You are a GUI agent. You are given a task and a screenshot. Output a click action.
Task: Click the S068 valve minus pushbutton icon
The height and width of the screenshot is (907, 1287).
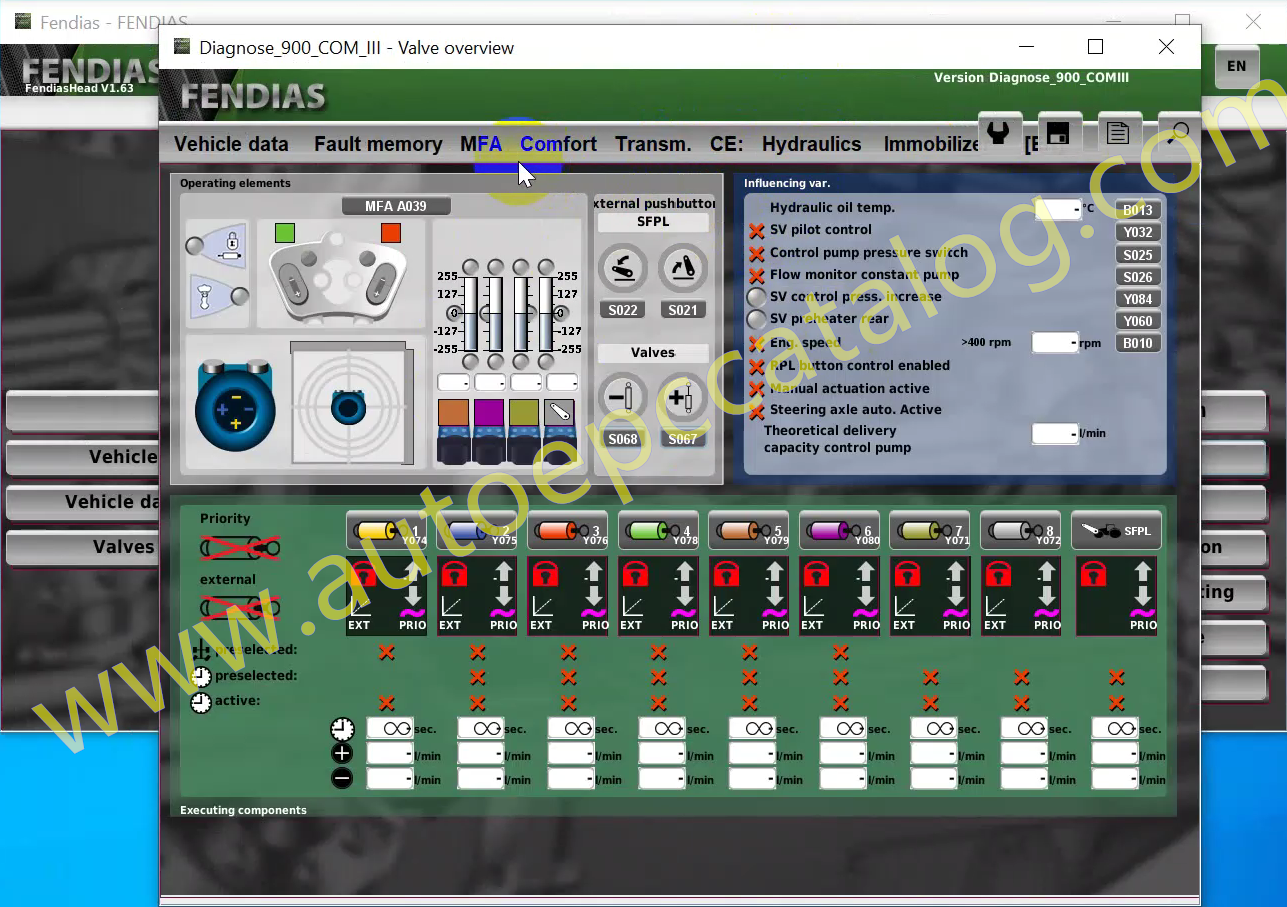pyautogui.click(x=622, y=398)
